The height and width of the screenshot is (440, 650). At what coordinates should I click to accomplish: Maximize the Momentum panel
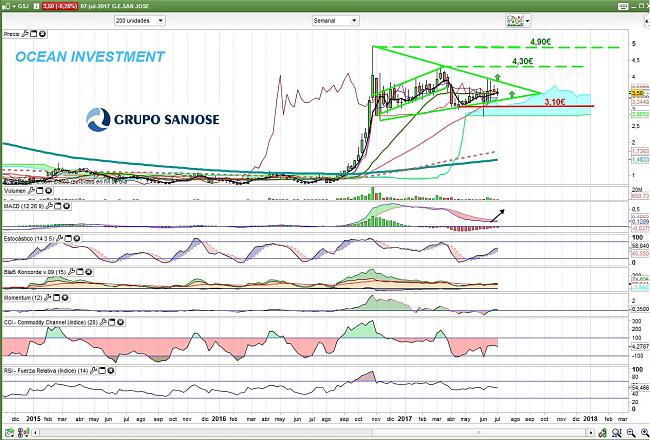pyautogui.click(x=56, y=298)
